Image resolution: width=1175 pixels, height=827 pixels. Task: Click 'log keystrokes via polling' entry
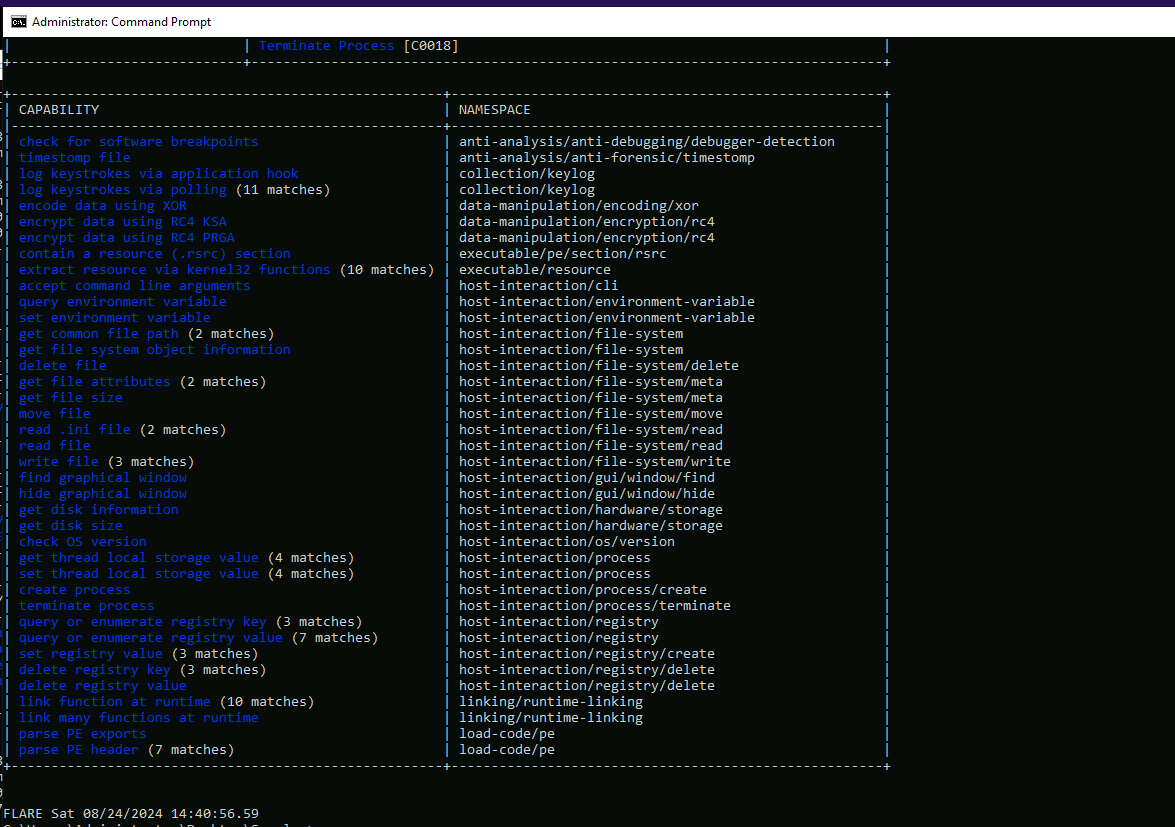pyautogui.click(x=123, y=190)
